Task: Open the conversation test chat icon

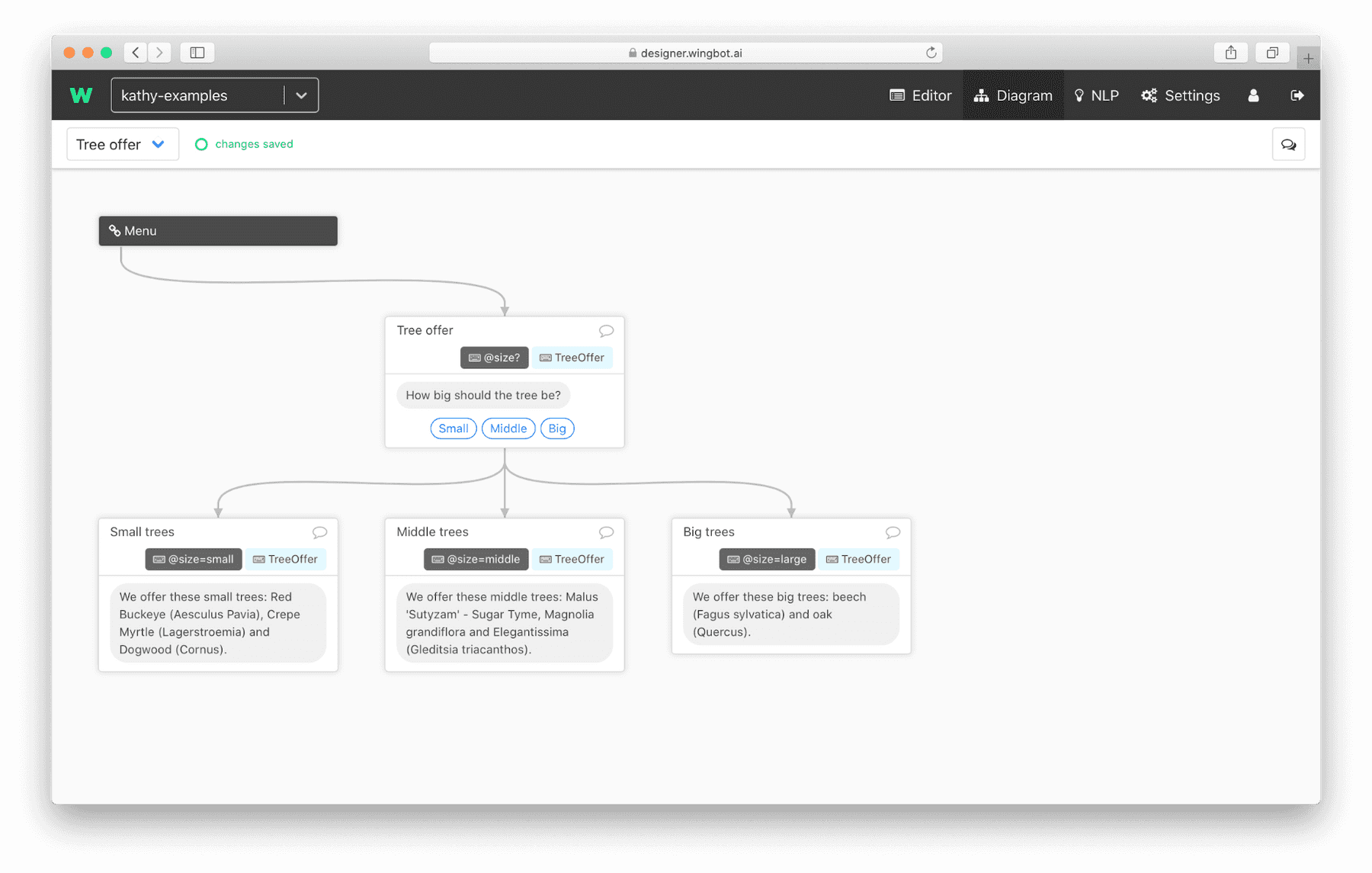Action: pos(1288,143)
